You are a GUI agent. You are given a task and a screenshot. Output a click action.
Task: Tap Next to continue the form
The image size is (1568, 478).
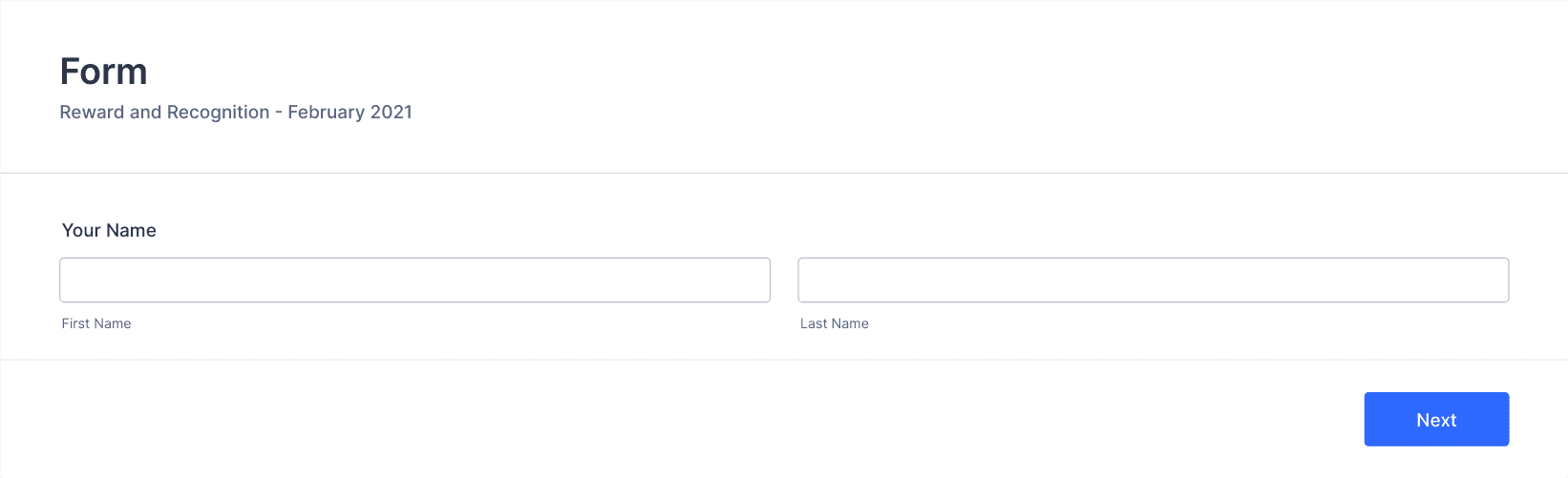pyautogui.click(x=1436, y=419)
